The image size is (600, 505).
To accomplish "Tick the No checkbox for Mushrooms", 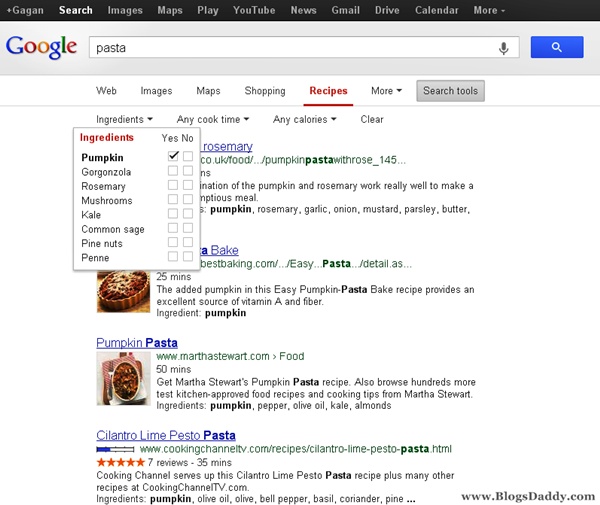I will (x=188, y=199).
